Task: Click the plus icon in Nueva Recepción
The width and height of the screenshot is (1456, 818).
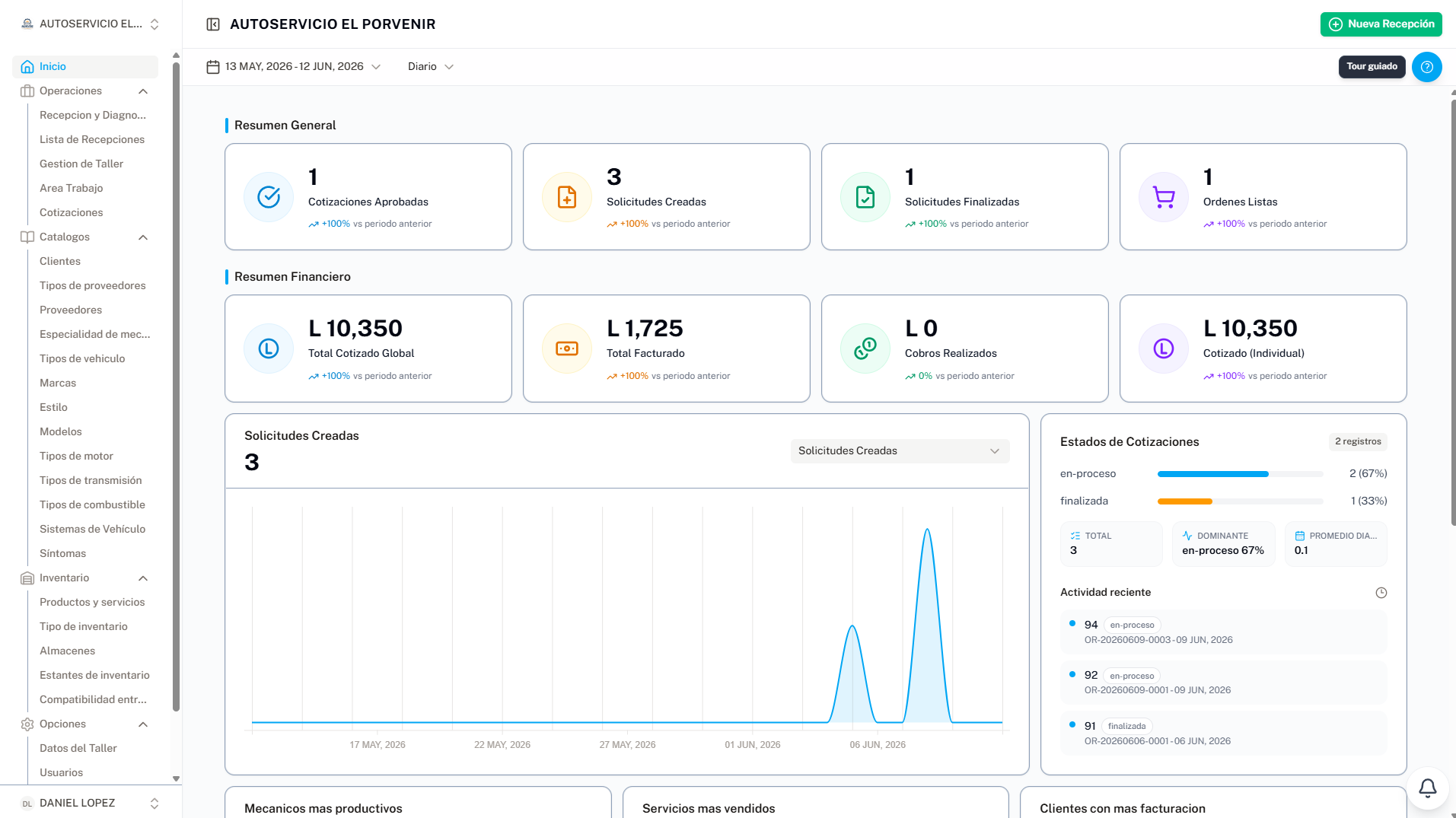Action: 1336,24
